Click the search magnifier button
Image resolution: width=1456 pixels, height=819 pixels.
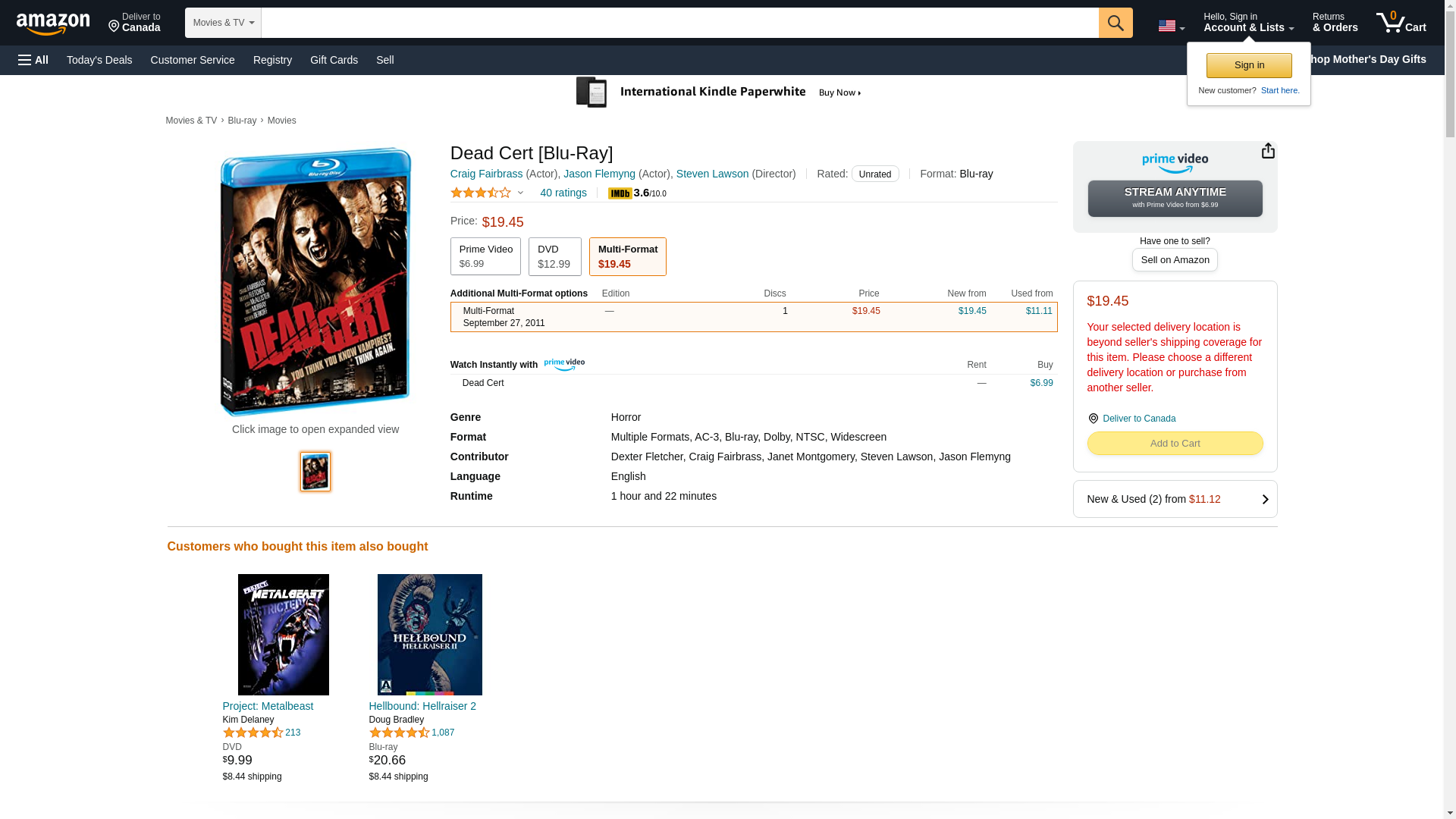coord(1115,23)
